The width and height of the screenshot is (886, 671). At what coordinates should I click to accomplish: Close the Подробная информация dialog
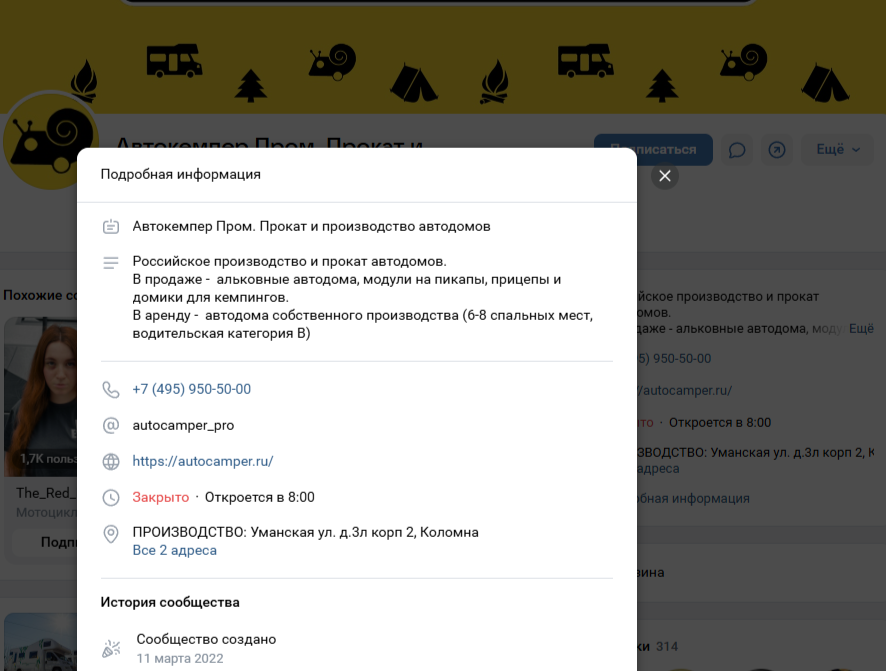[663, 175]
